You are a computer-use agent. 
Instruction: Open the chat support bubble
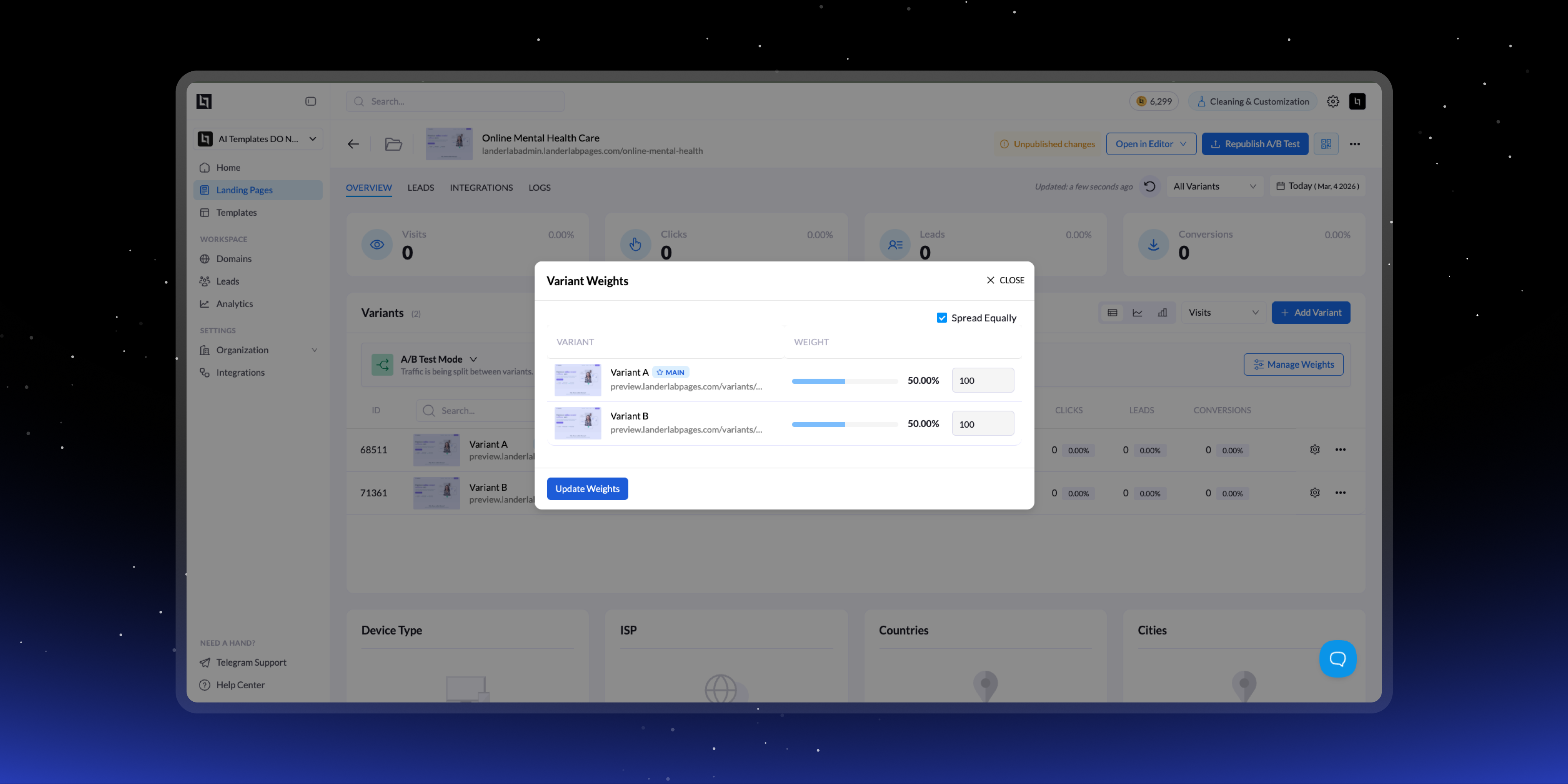[1337, 658]
